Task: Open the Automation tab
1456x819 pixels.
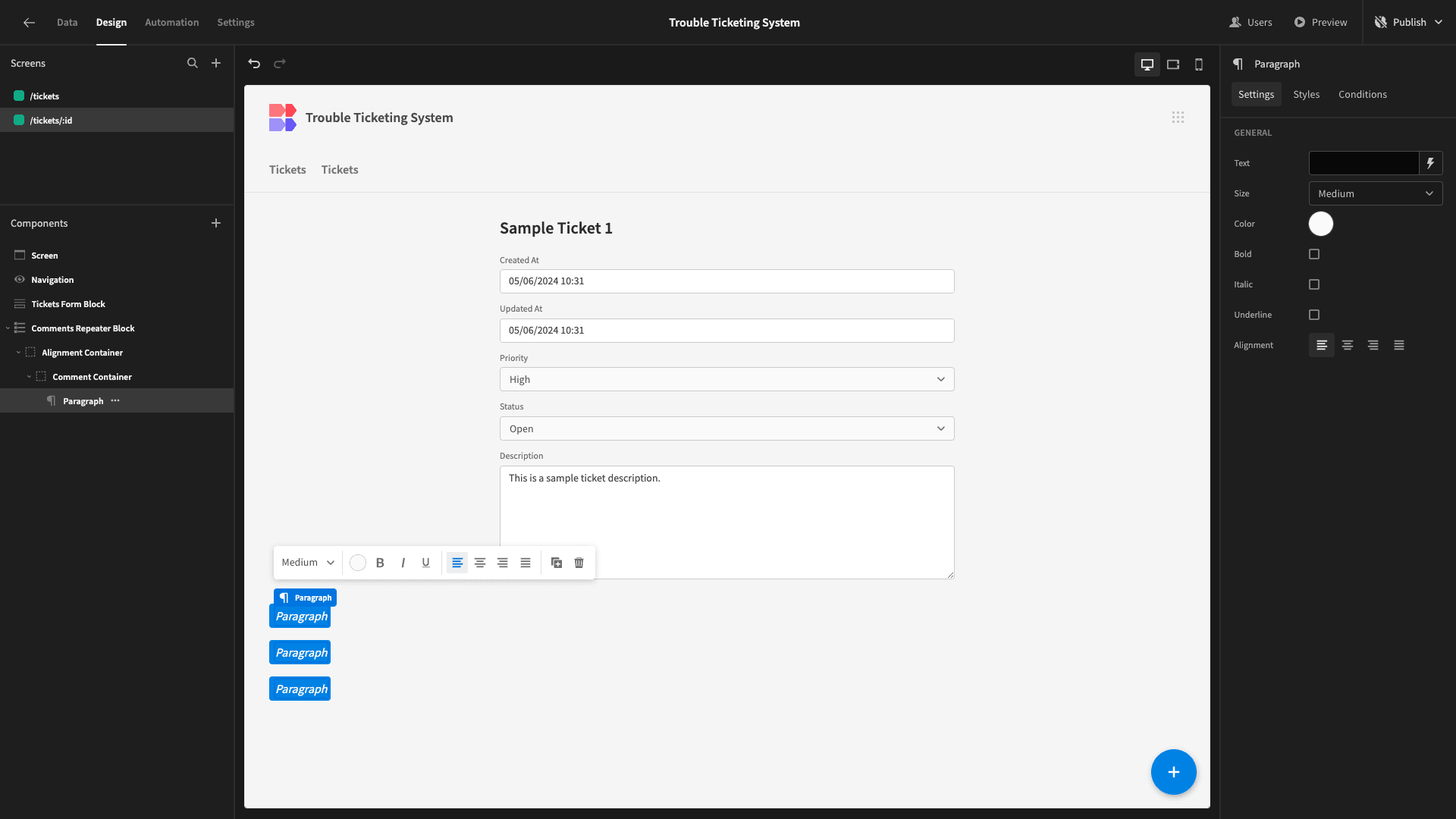Action: (171, 23)
